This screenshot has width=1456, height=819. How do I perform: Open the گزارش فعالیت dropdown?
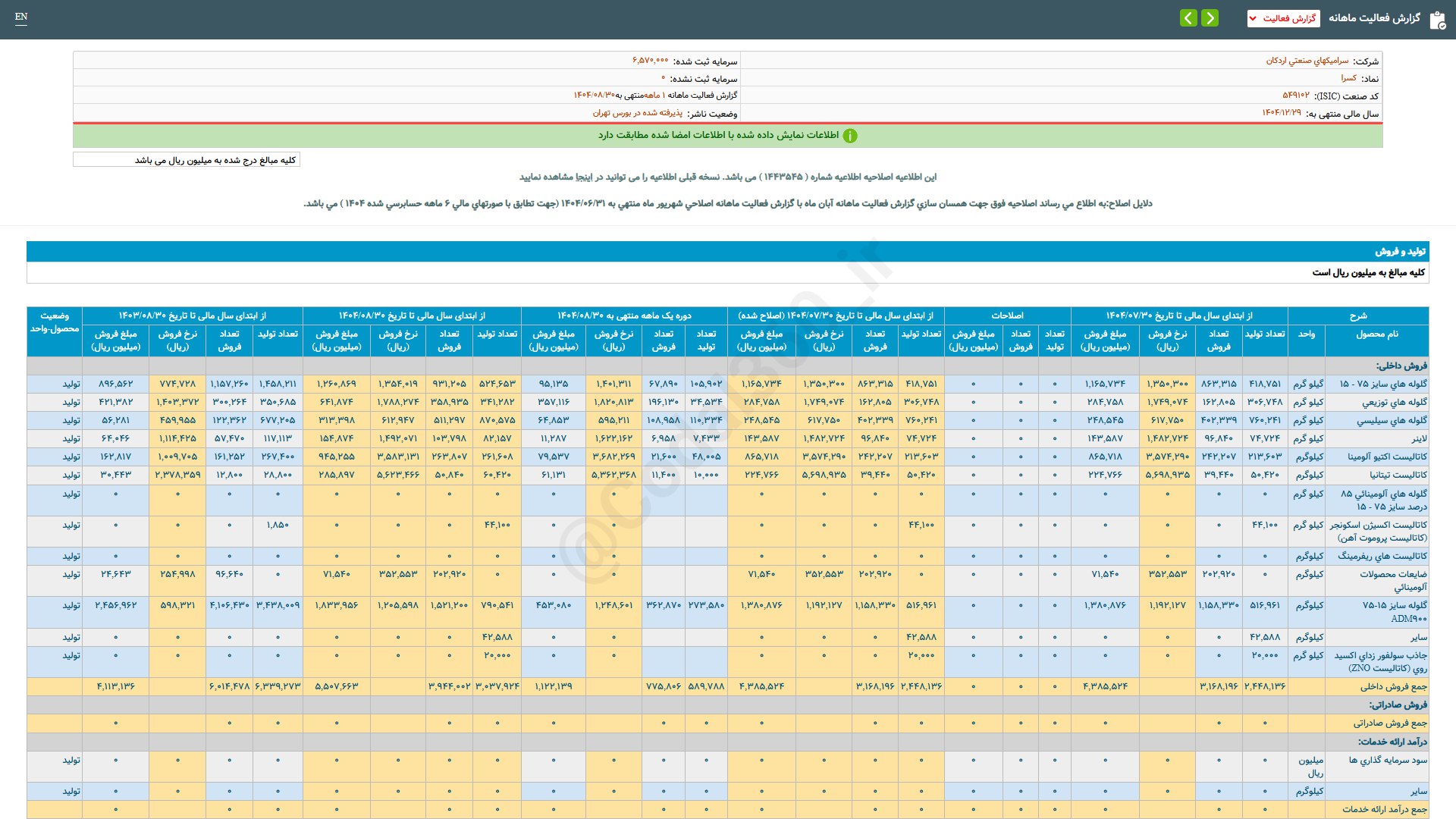(x=1283, y=18)
